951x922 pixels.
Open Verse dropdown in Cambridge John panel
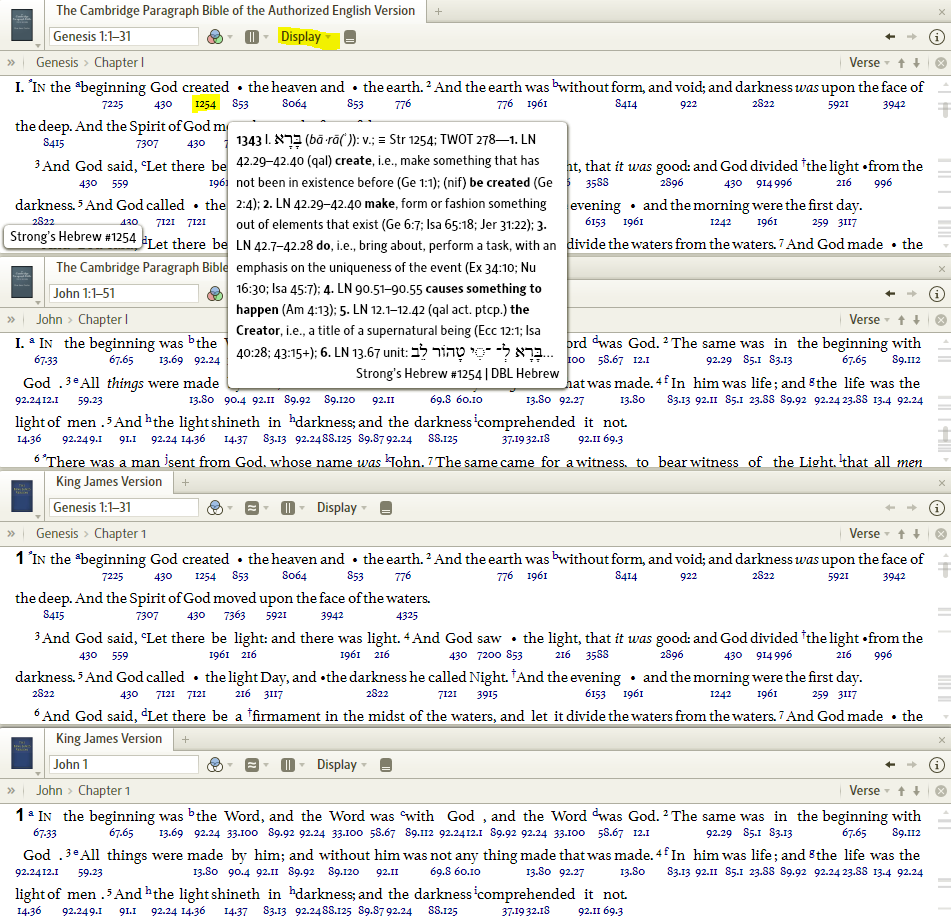click(869, 319)
